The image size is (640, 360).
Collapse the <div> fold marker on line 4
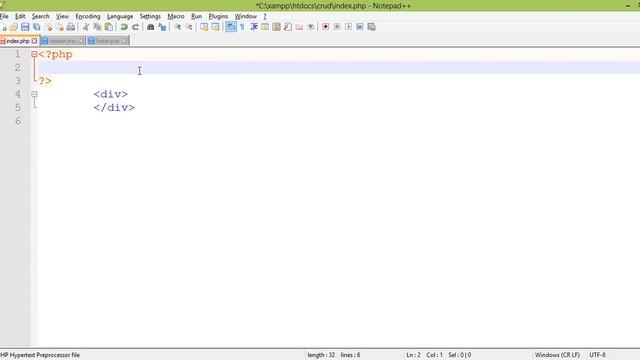click(x=34, y=94)
